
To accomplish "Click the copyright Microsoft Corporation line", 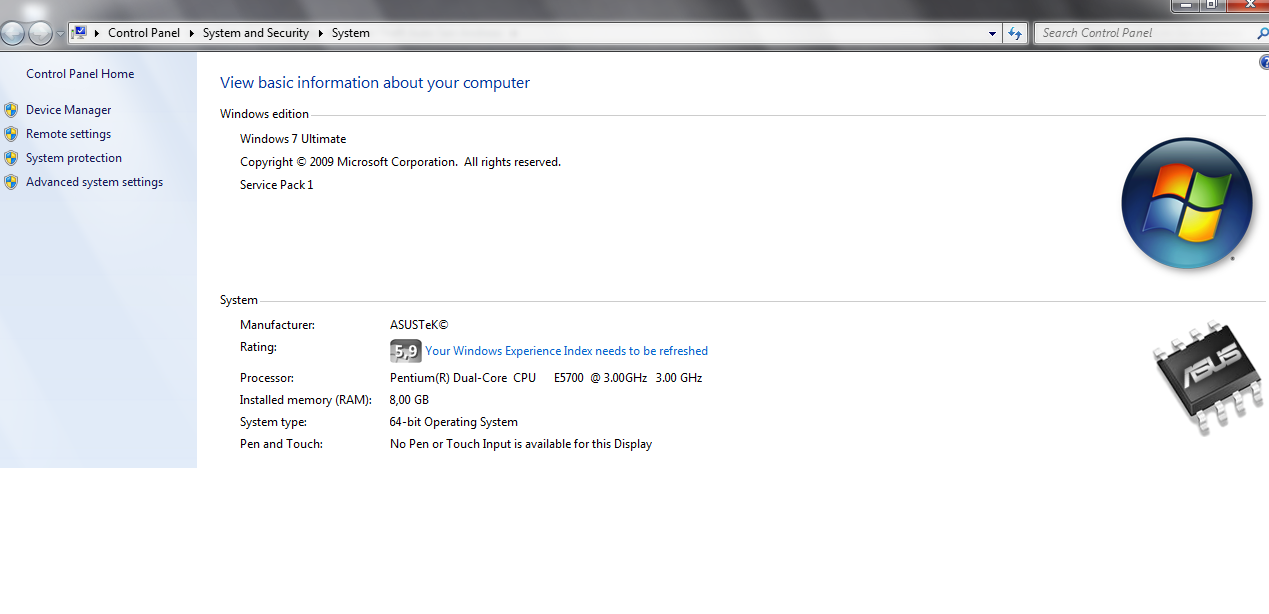I will click(x=400, y=162).
